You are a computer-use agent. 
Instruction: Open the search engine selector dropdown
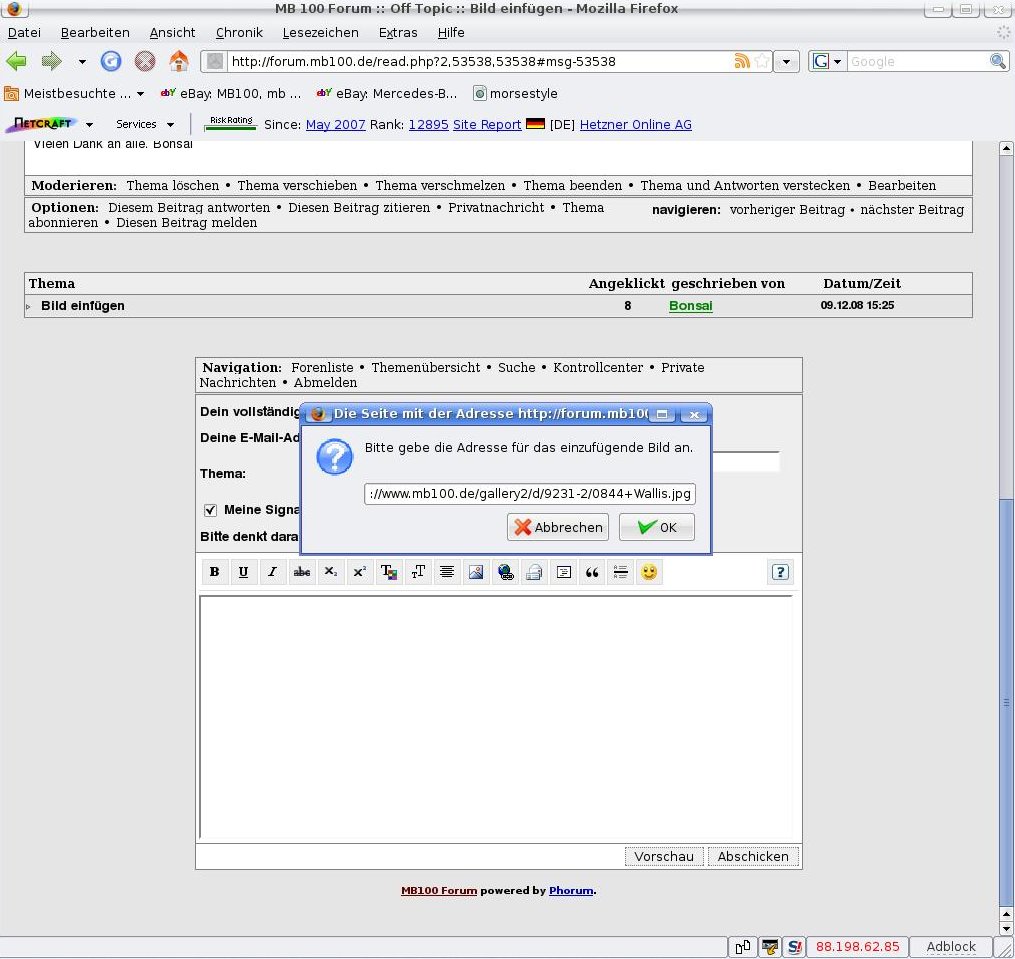[827, 61]
